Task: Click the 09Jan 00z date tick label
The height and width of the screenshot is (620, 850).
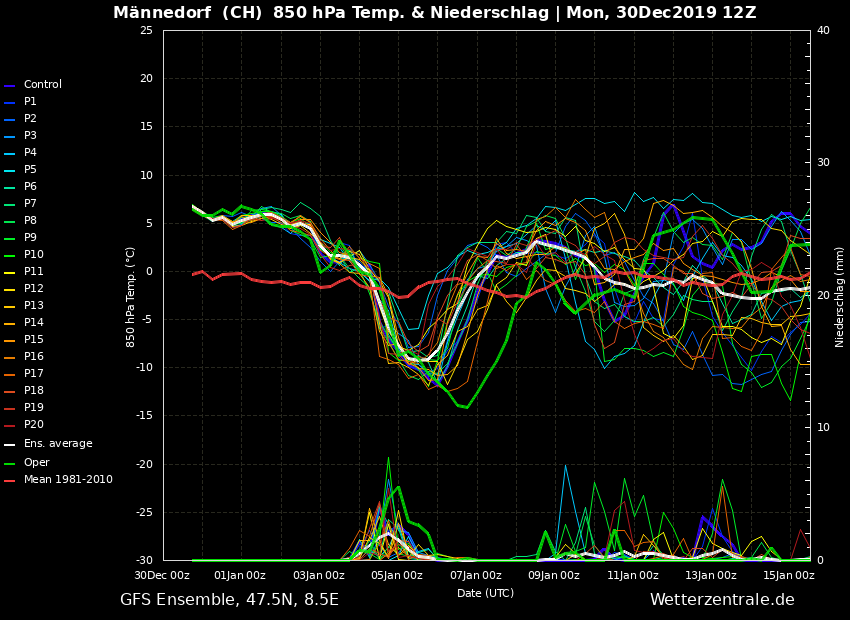Action: (554, 575)
